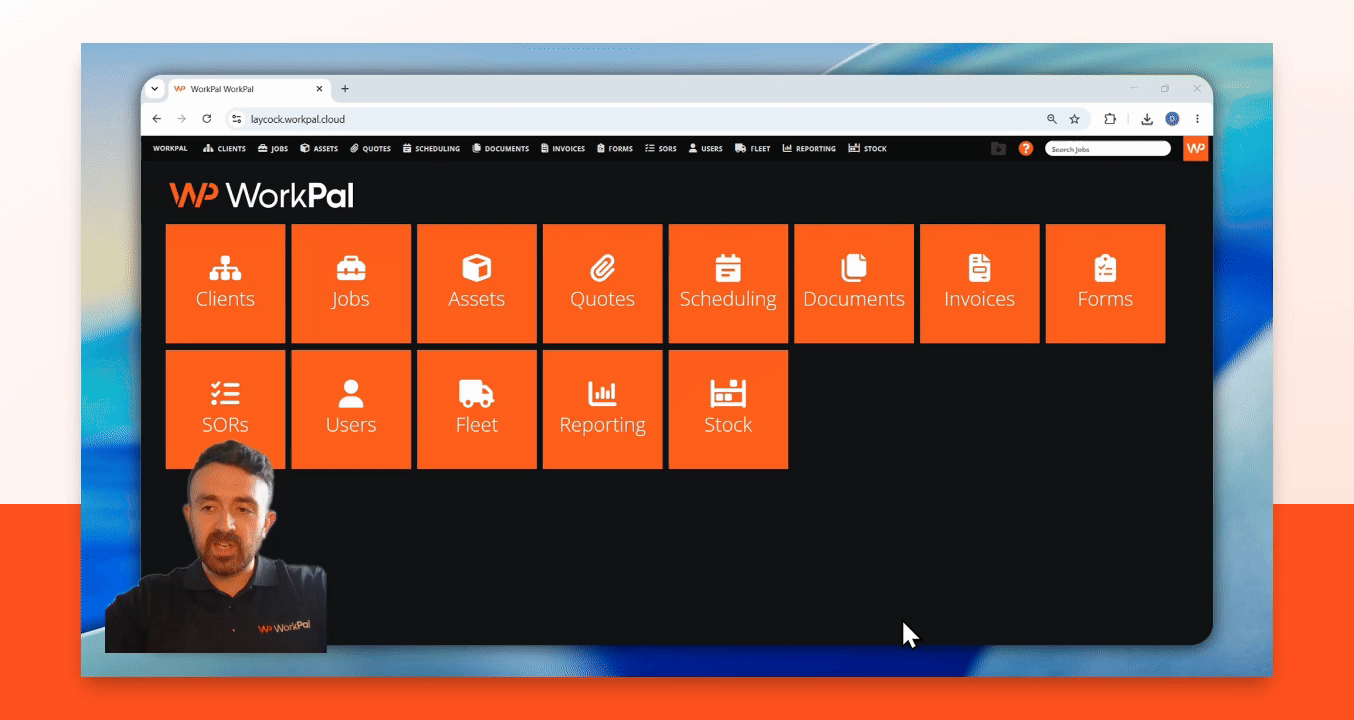Select QUOTES in the top navigation bar
Viewport: 1354px width, 720px height.
[370, 149]
